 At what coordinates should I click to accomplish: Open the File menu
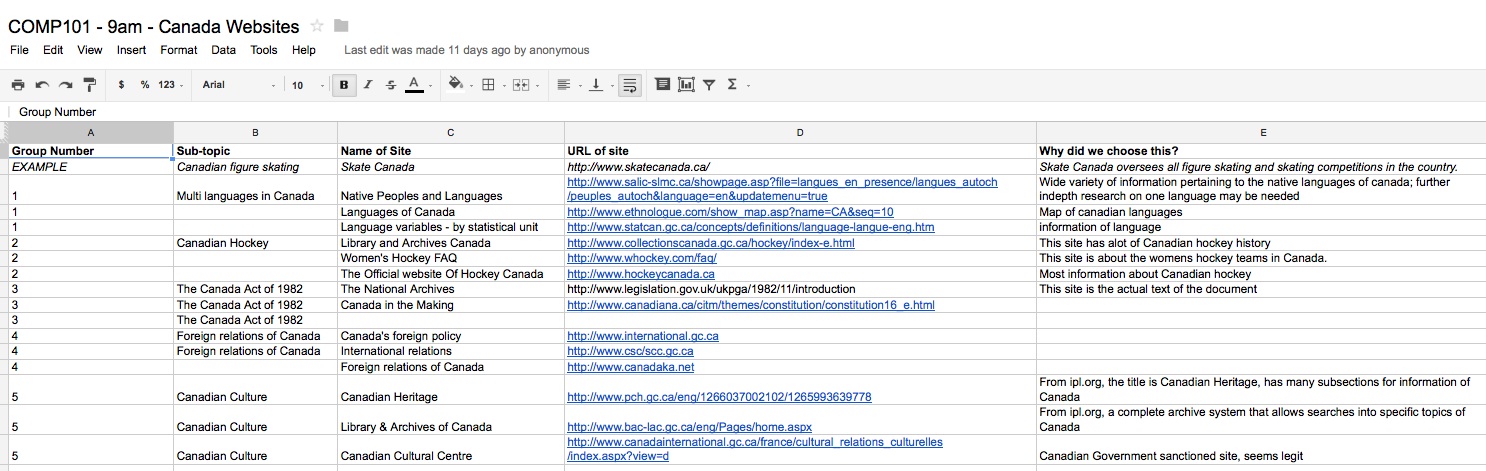19,50
